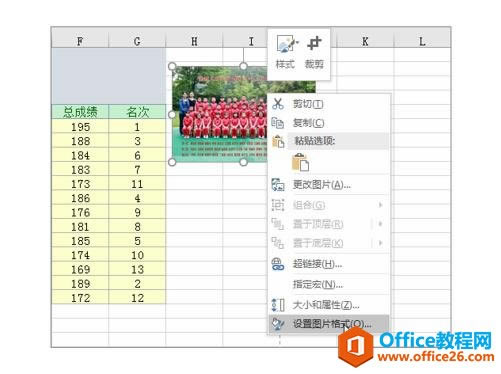Click the picture's left-middle resize handle
The width and height of the screenshot is (501, 374).
tap(172, 114)
